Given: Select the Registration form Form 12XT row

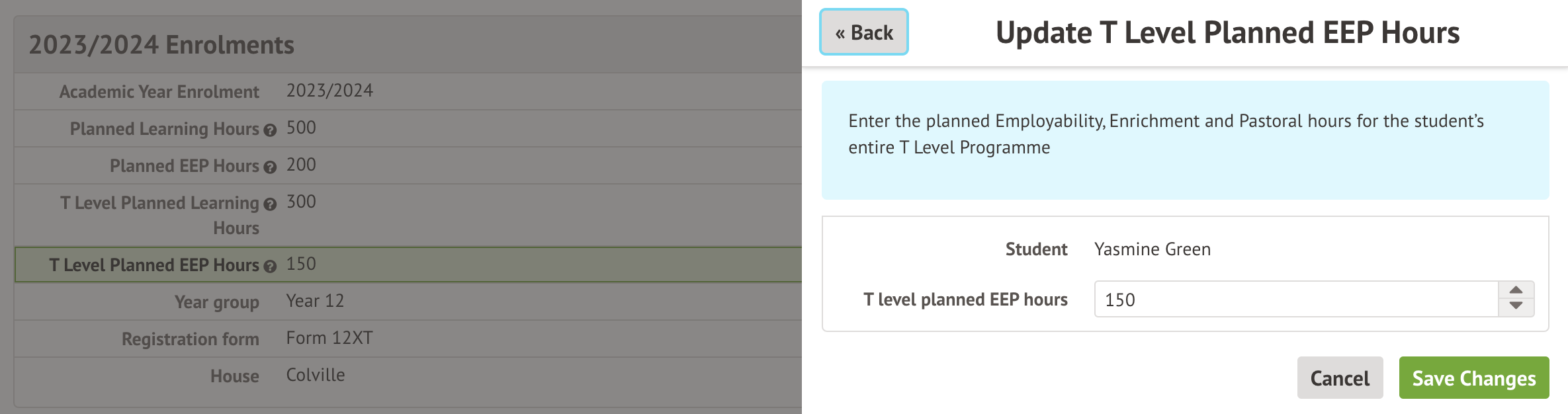Looking at the screenshot, I should [397, 338].
